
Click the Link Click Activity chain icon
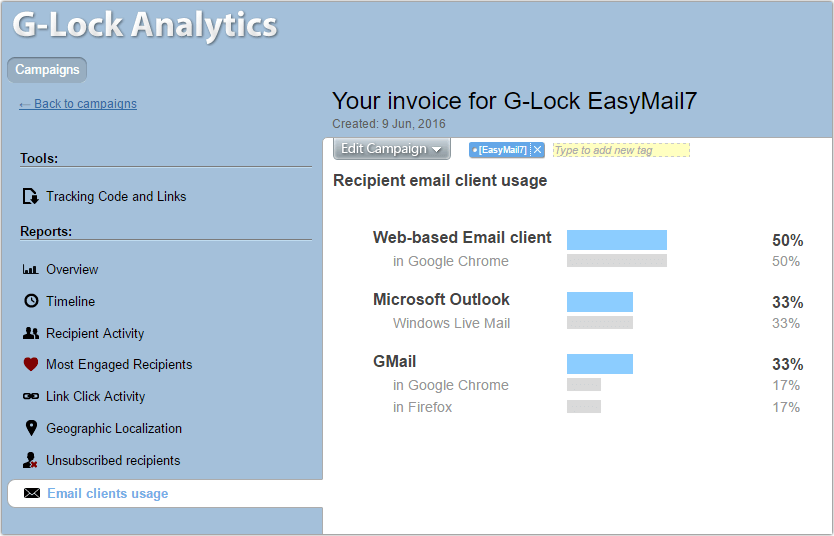pyautogui.click(x=31, y=396)
